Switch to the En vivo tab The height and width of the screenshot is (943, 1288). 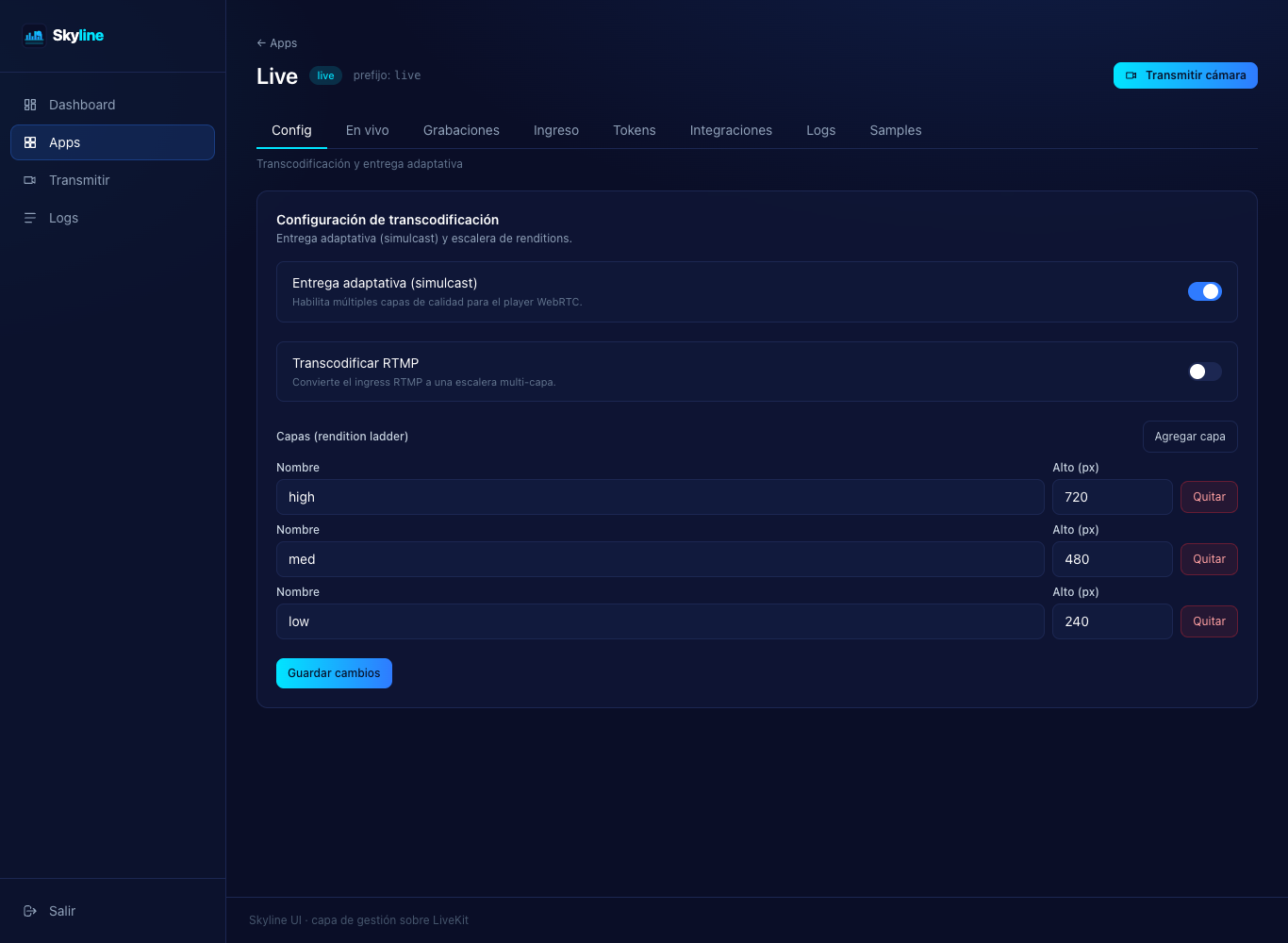pos(368,130)
